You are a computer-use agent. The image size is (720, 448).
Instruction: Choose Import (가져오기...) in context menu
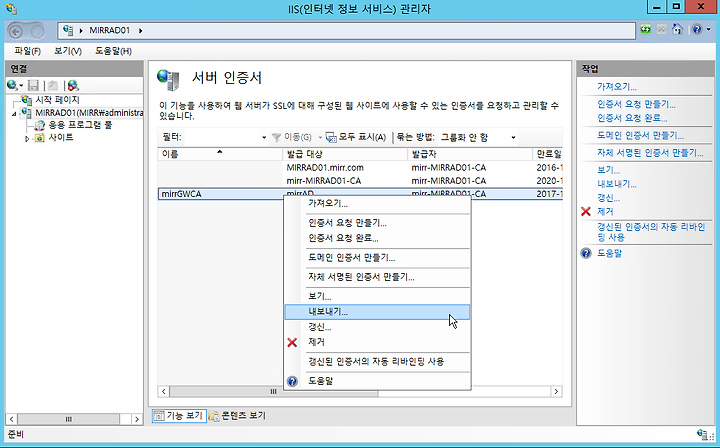377,203
